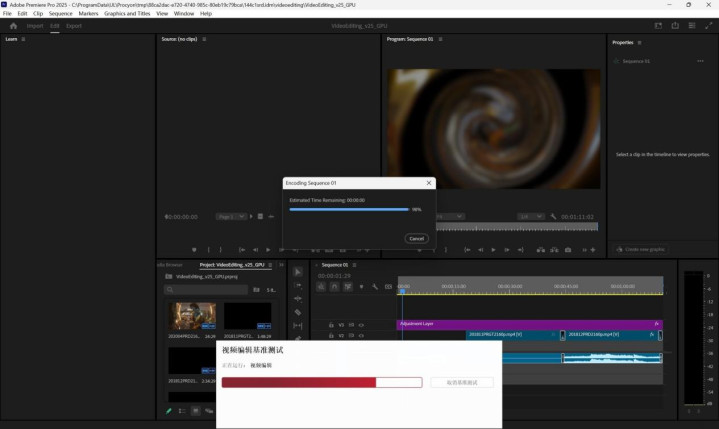Cancel the Encoding Sequence 01 dialog

tap(417, 238)
